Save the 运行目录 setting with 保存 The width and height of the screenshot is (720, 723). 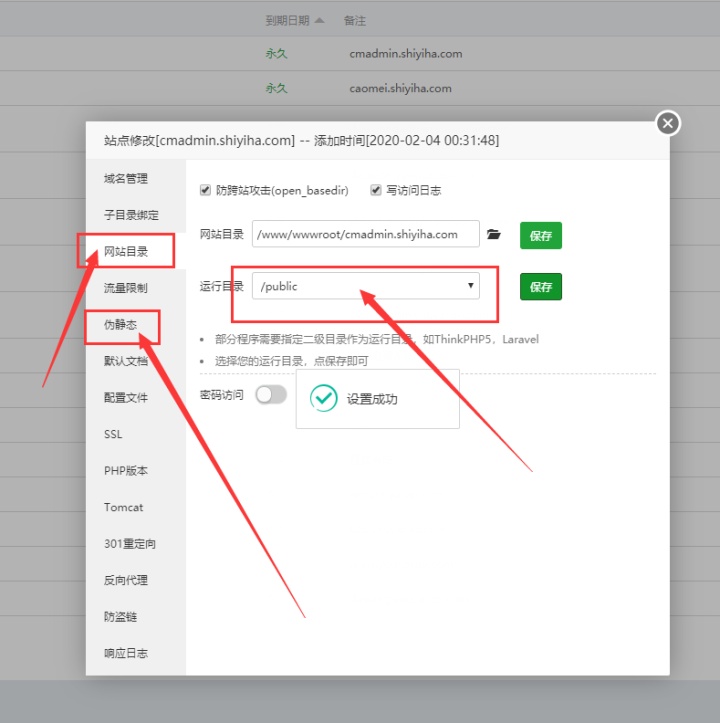tap(541, 287)
